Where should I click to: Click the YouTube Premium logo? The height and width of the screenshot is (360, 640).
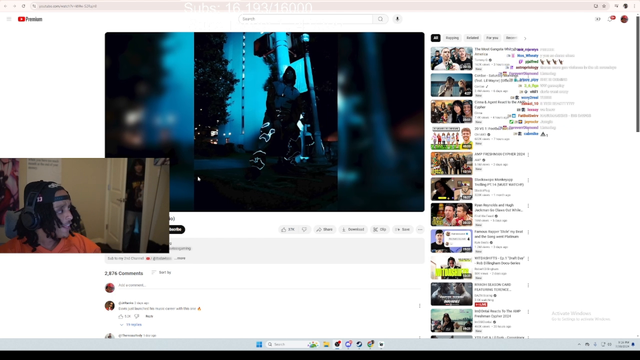coord(30,19)
